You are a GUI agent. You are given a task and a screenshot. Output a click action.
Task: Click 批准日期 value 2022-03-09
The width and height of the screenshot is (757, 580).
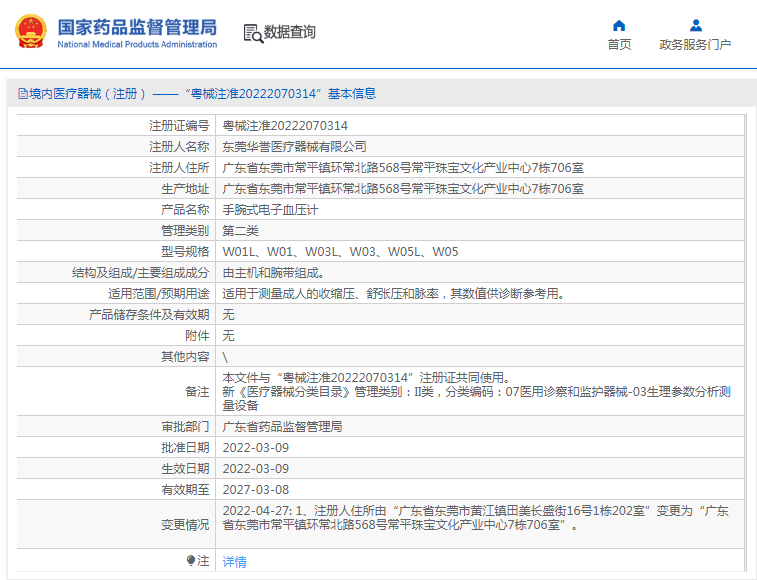coord(255,448)
